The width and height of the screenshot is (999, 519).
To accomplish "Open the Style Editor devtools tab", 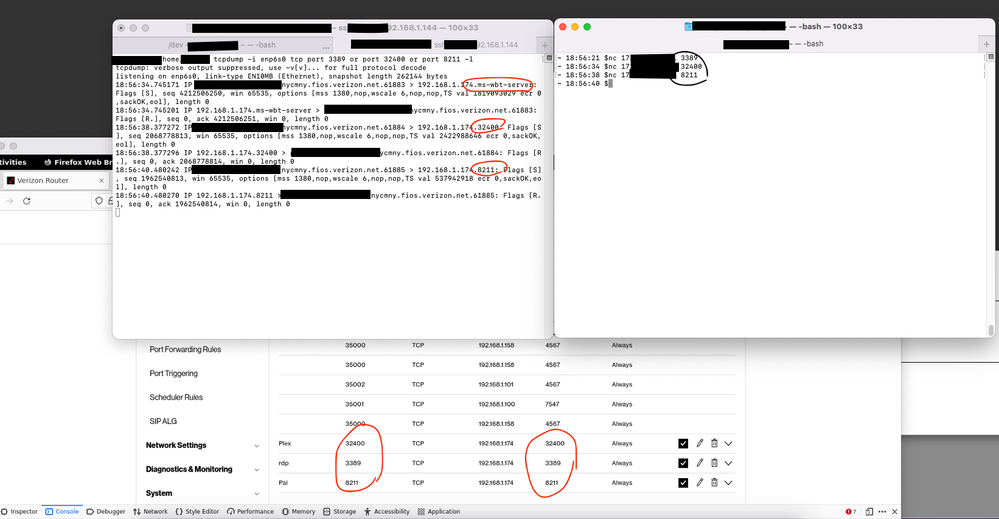I will [197, 511].
